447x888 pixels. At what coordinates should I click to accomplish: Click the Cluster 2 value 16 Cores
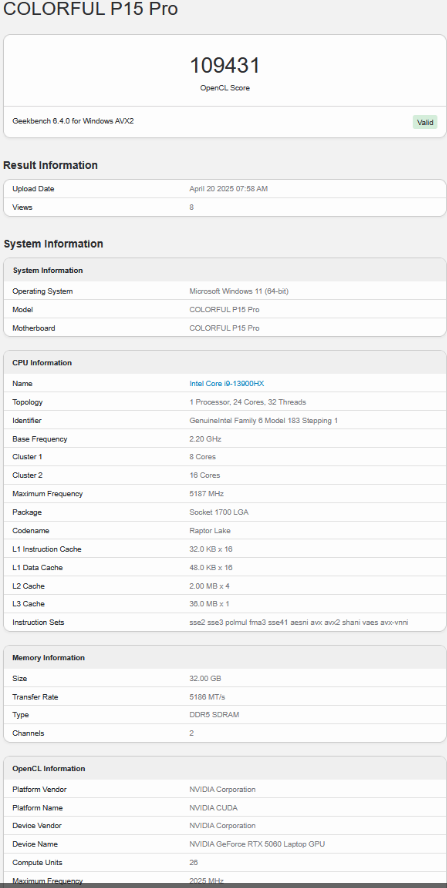click(205, 475)
